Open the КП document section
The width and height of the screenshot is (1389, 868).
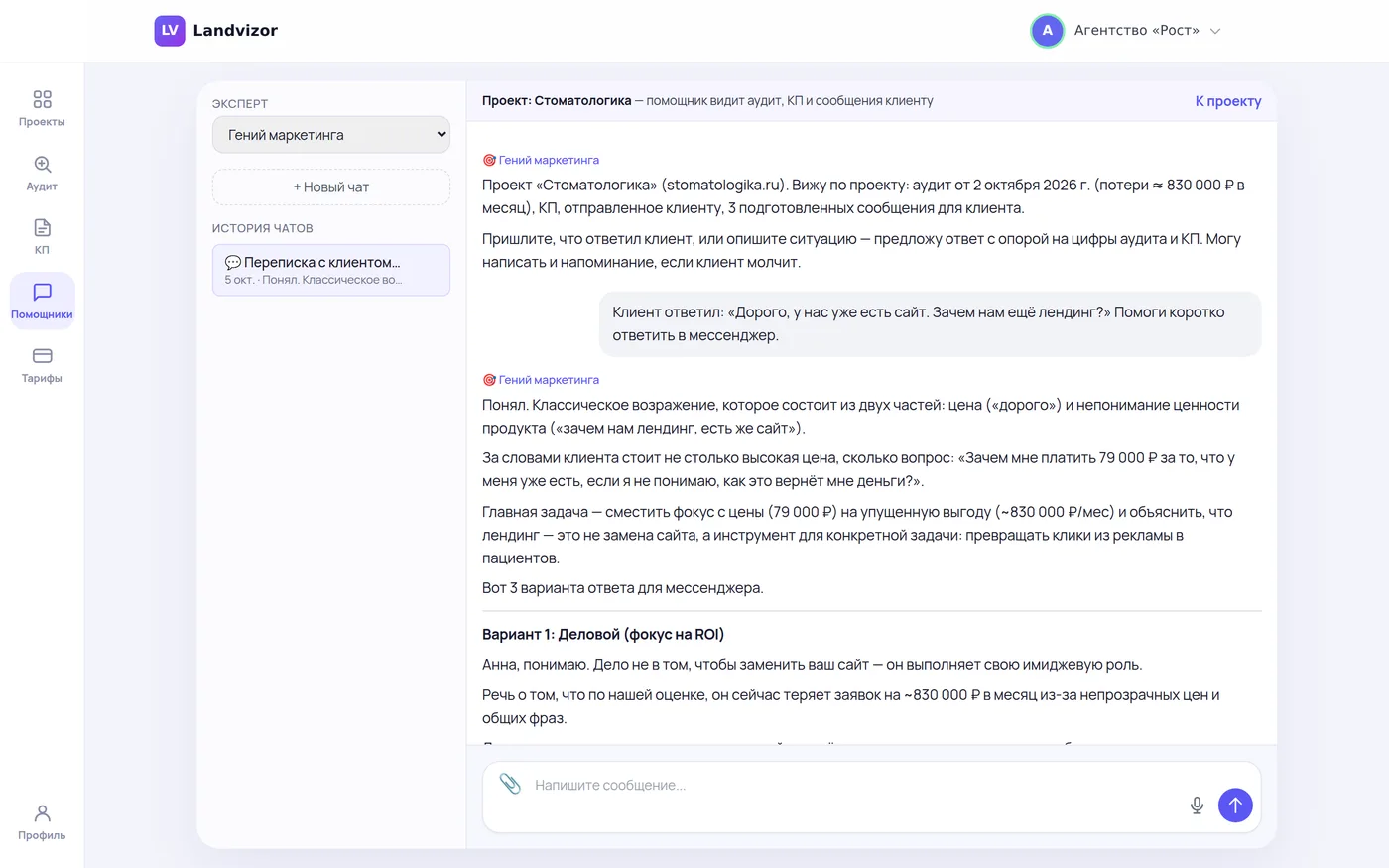point(42,236)
